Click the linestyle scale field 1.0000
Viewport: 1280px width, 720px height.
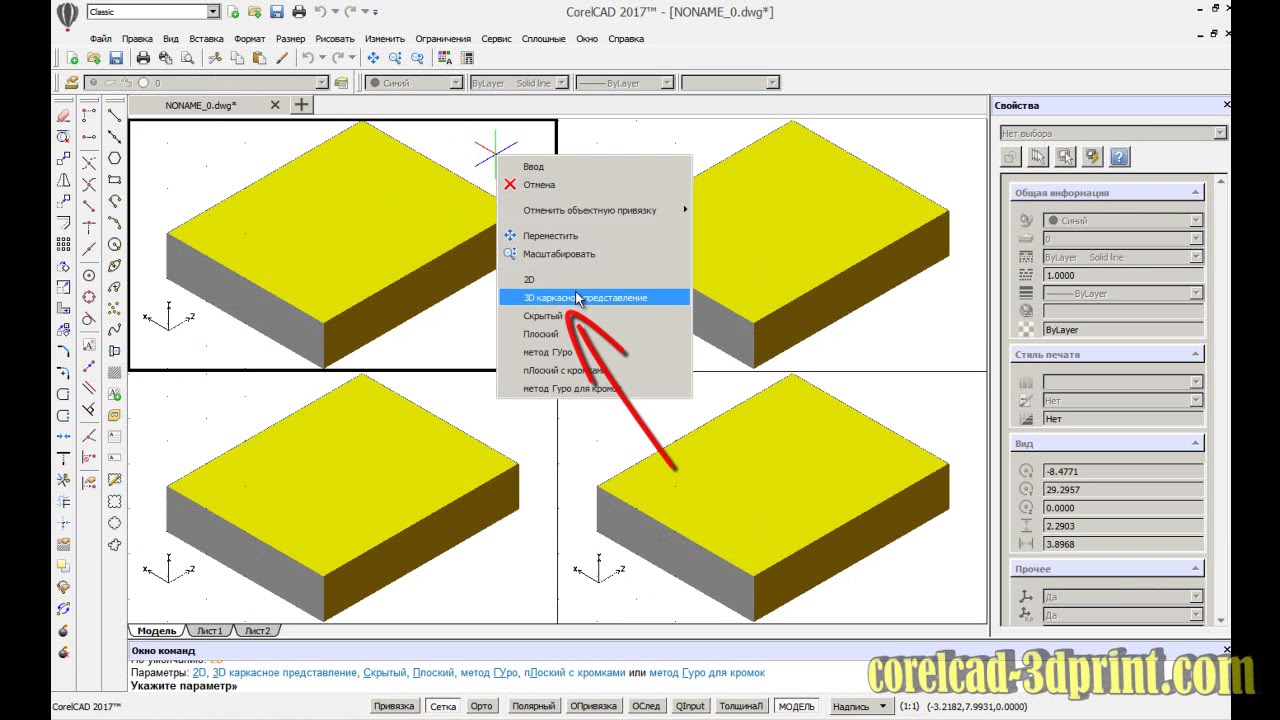coord(1122,275)
